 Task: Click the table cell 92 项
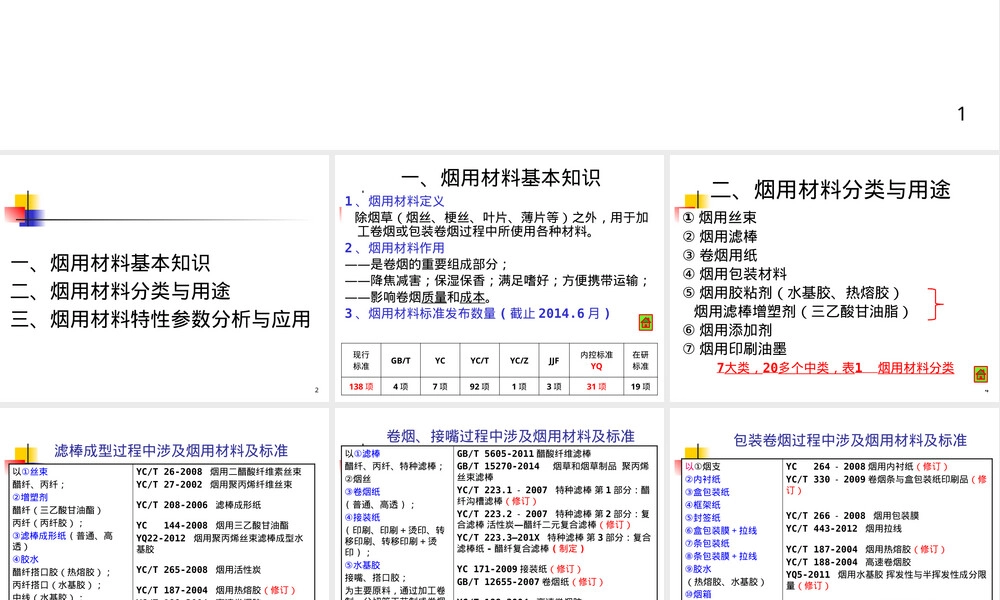coord(480,386)
